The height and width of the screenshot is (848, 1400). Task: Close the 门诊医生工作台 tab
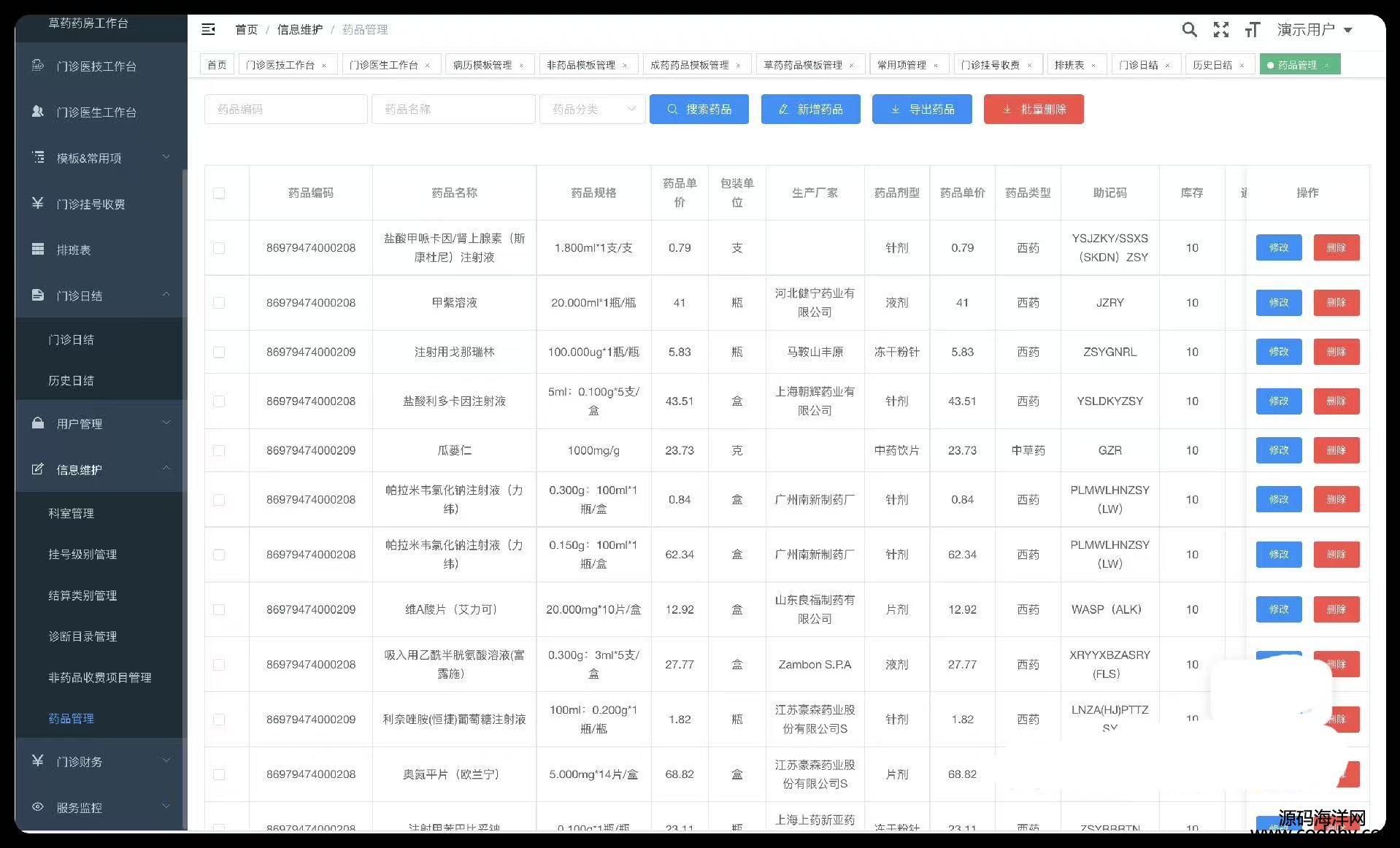coord(428,66)
